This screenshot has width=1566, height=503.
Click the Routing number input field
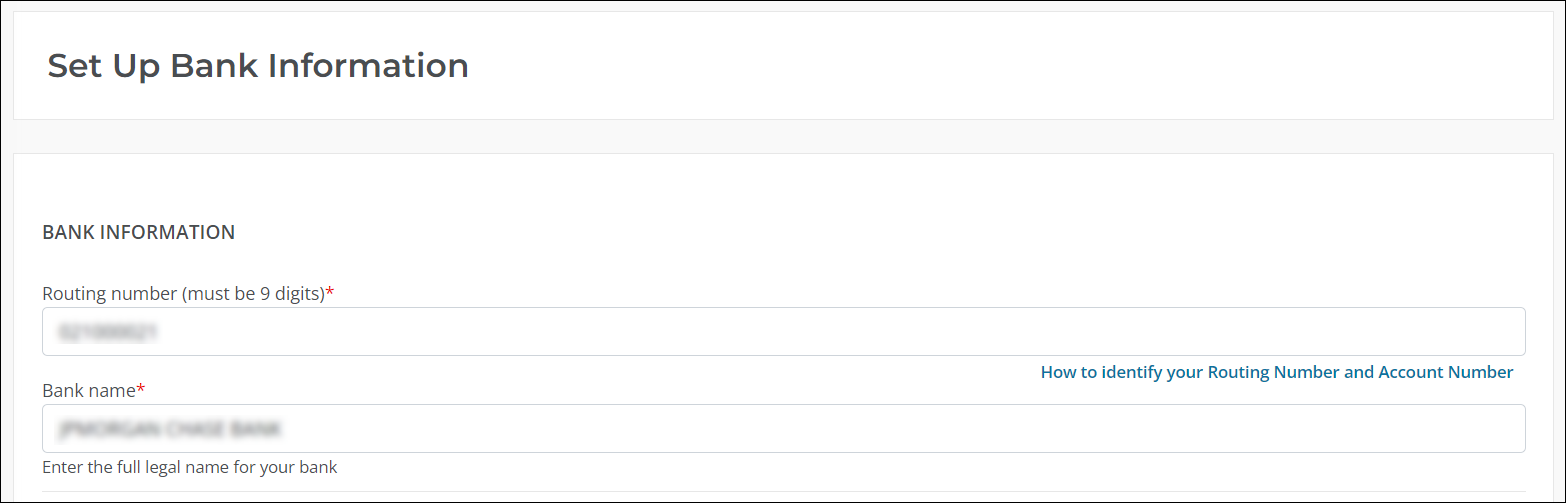click(783, 331)
